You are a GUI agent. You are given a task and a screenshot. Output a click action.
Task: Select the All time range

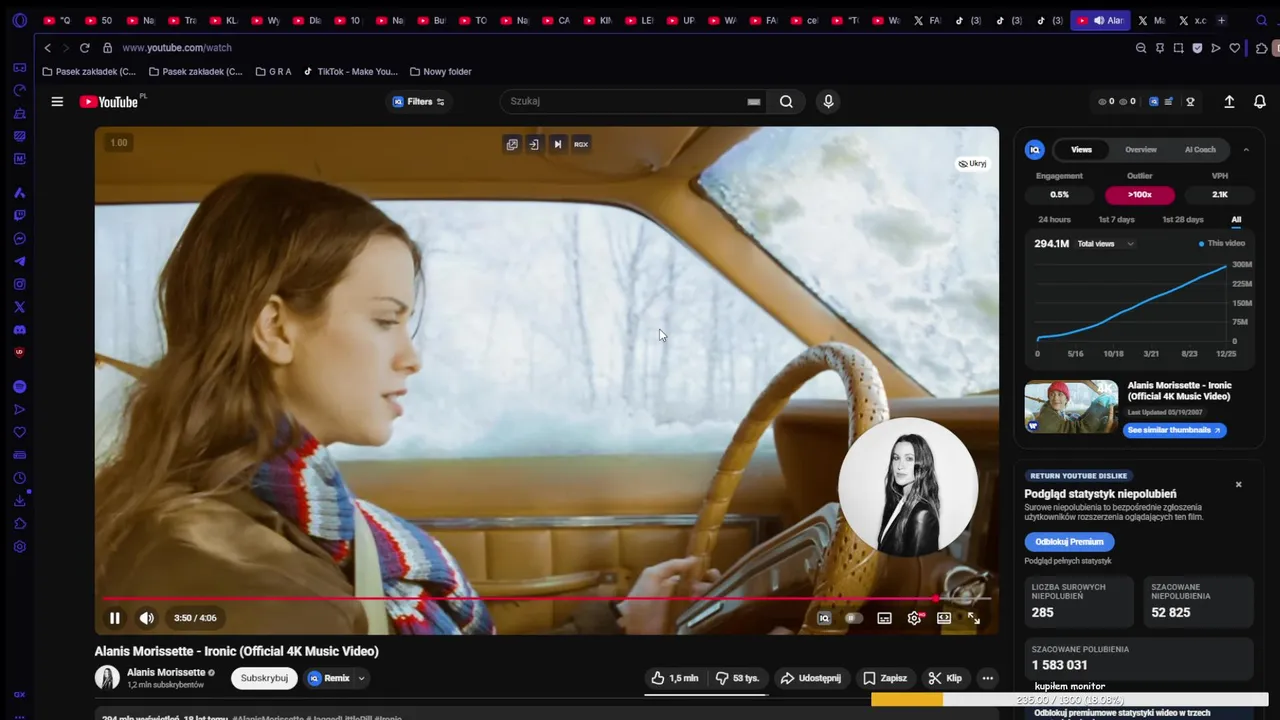(x=1236, y=219)
